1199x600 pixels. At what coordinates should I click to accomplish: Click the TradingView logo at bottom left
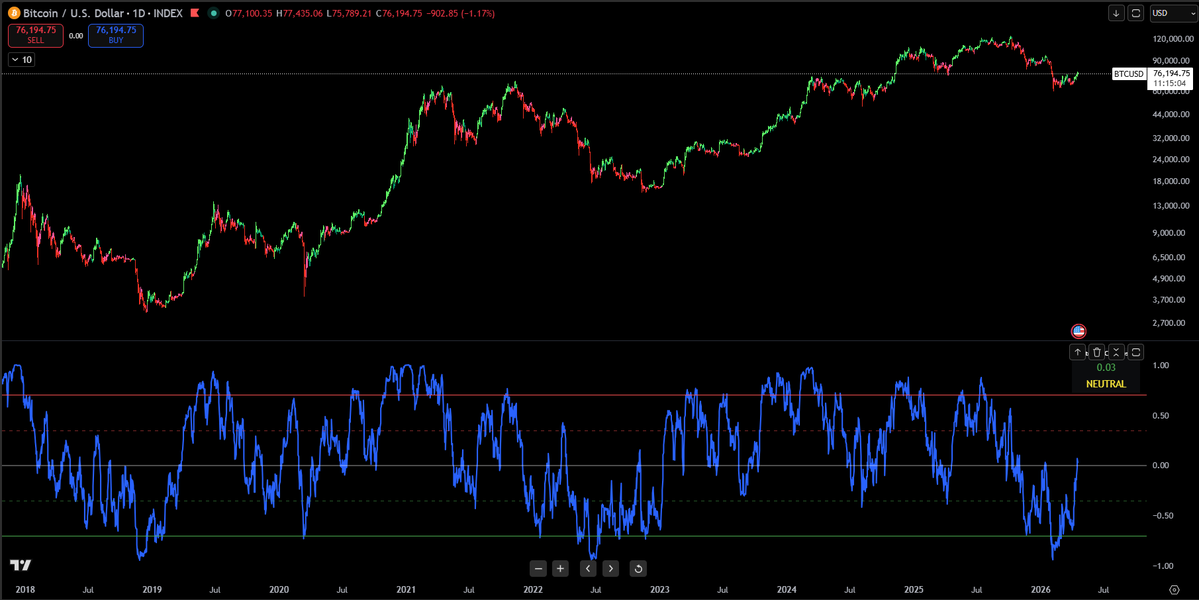tap(20, 565)
